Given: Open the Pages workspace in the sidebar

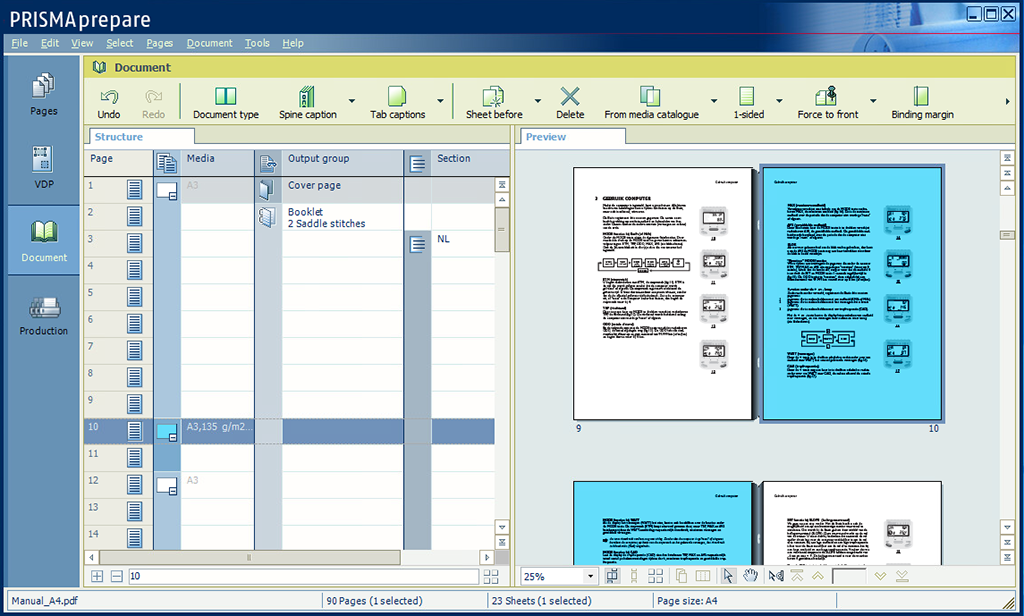Looking at the screenshot, I should coord(44,94).
